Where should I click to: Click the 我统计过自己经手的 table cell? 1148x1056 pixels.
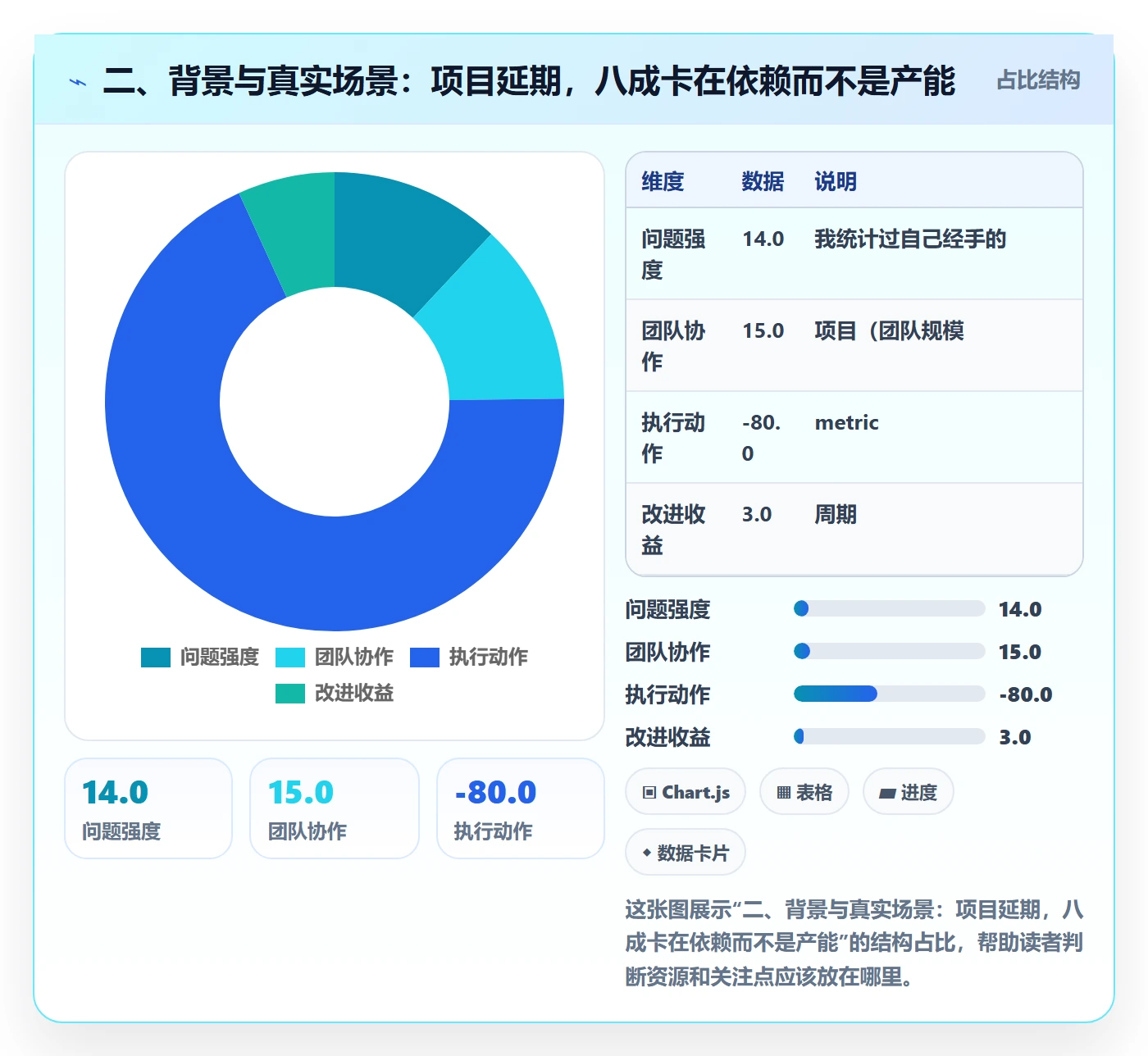click(x=910, y=239)
